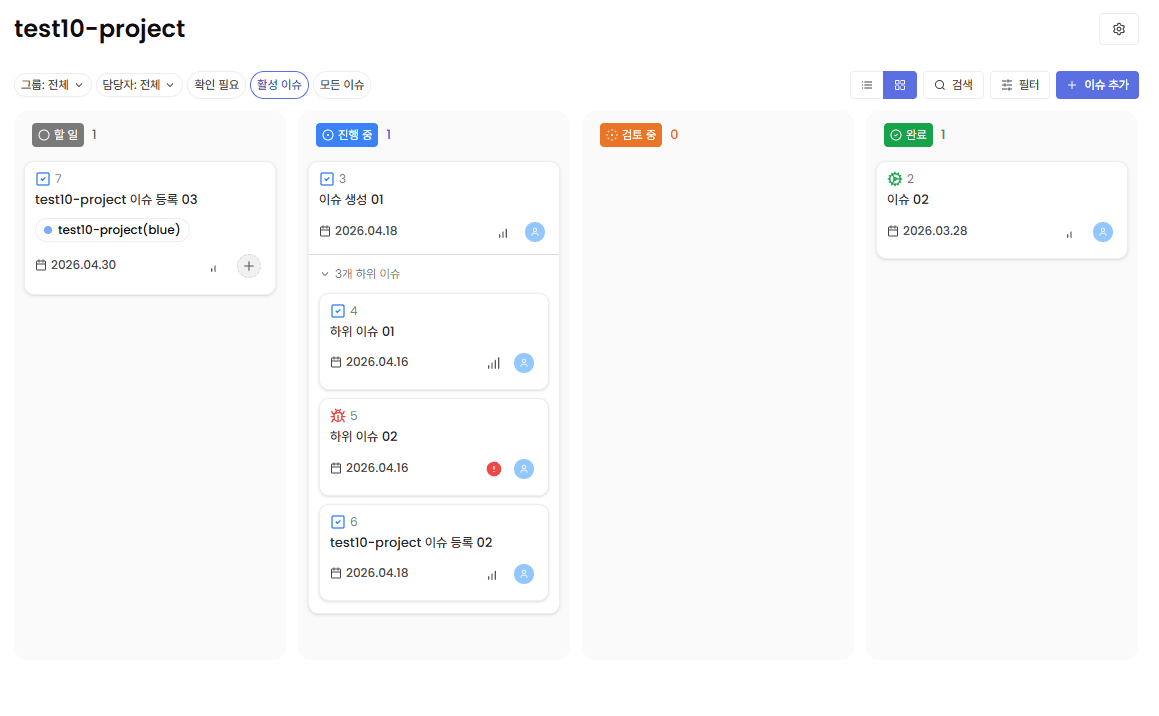The height and width of the screenshot is (716, 1159).
Task: Click the test10-project page title
Action: click(100, 29)
